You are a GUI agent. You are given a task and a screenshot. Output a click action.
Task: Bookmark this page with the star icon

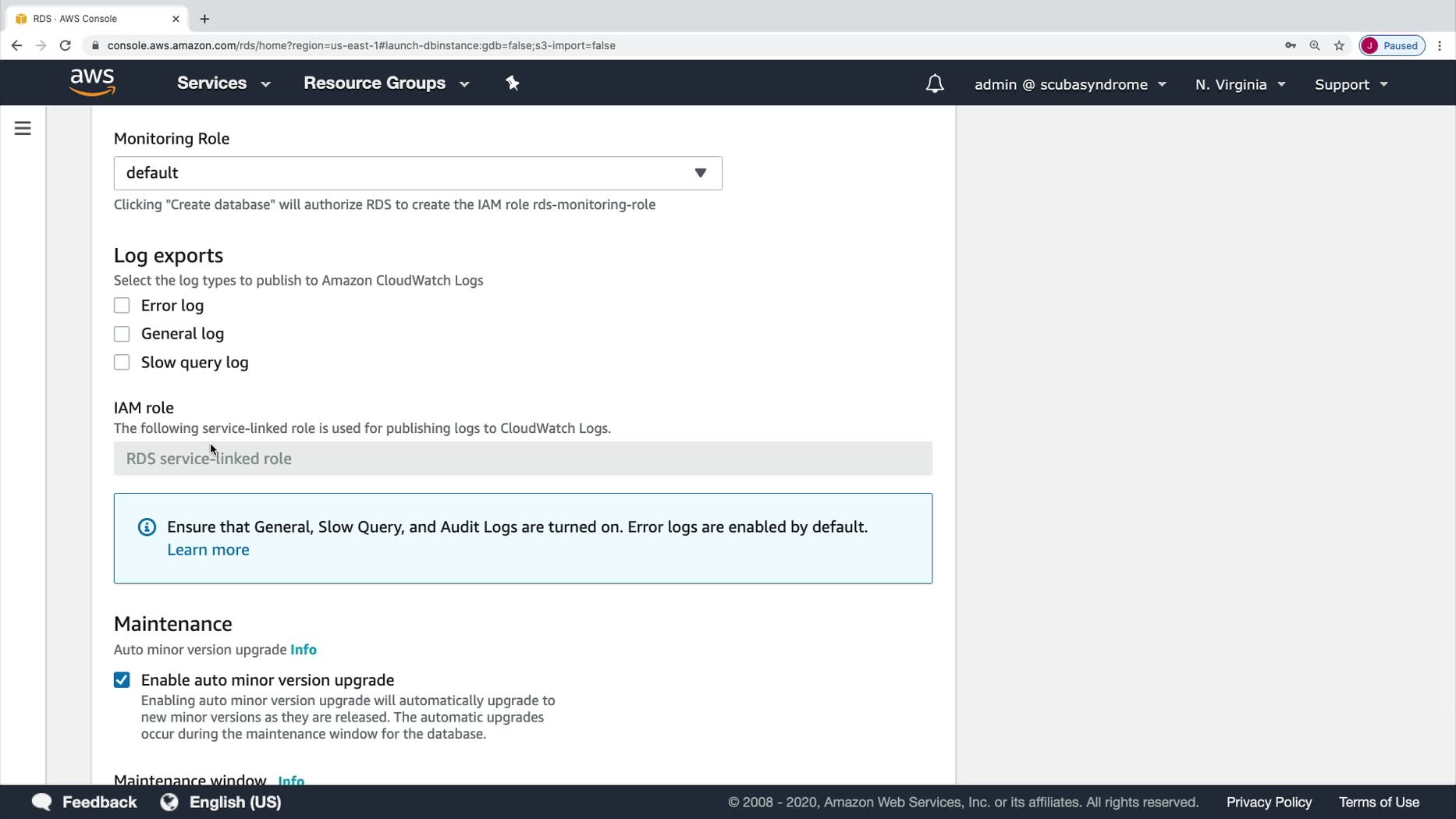(x=1339, y=45)
